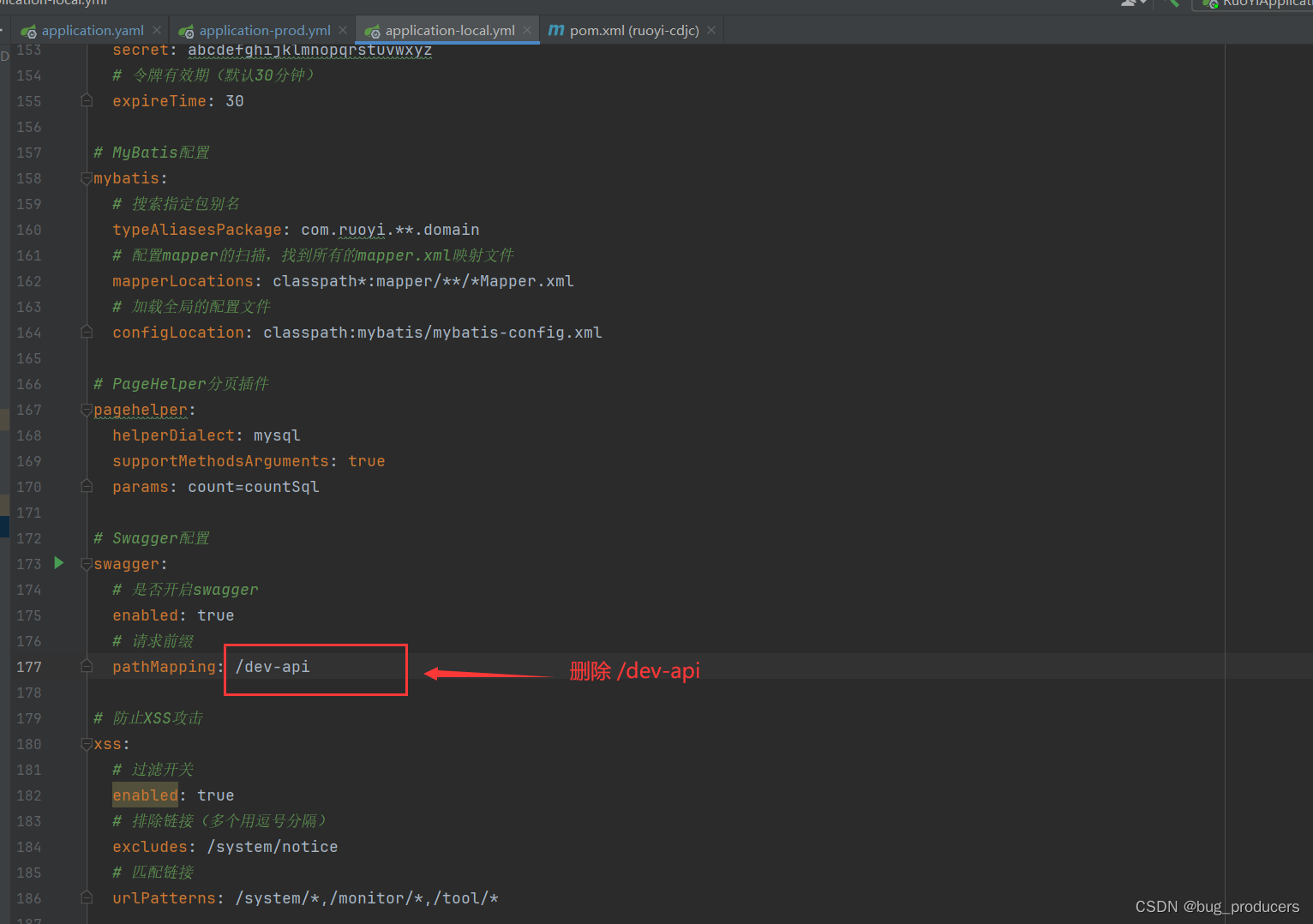Click the fold end marker at line 164
Viewport: 1313px width, 924px height.
(x=87, y=332)
